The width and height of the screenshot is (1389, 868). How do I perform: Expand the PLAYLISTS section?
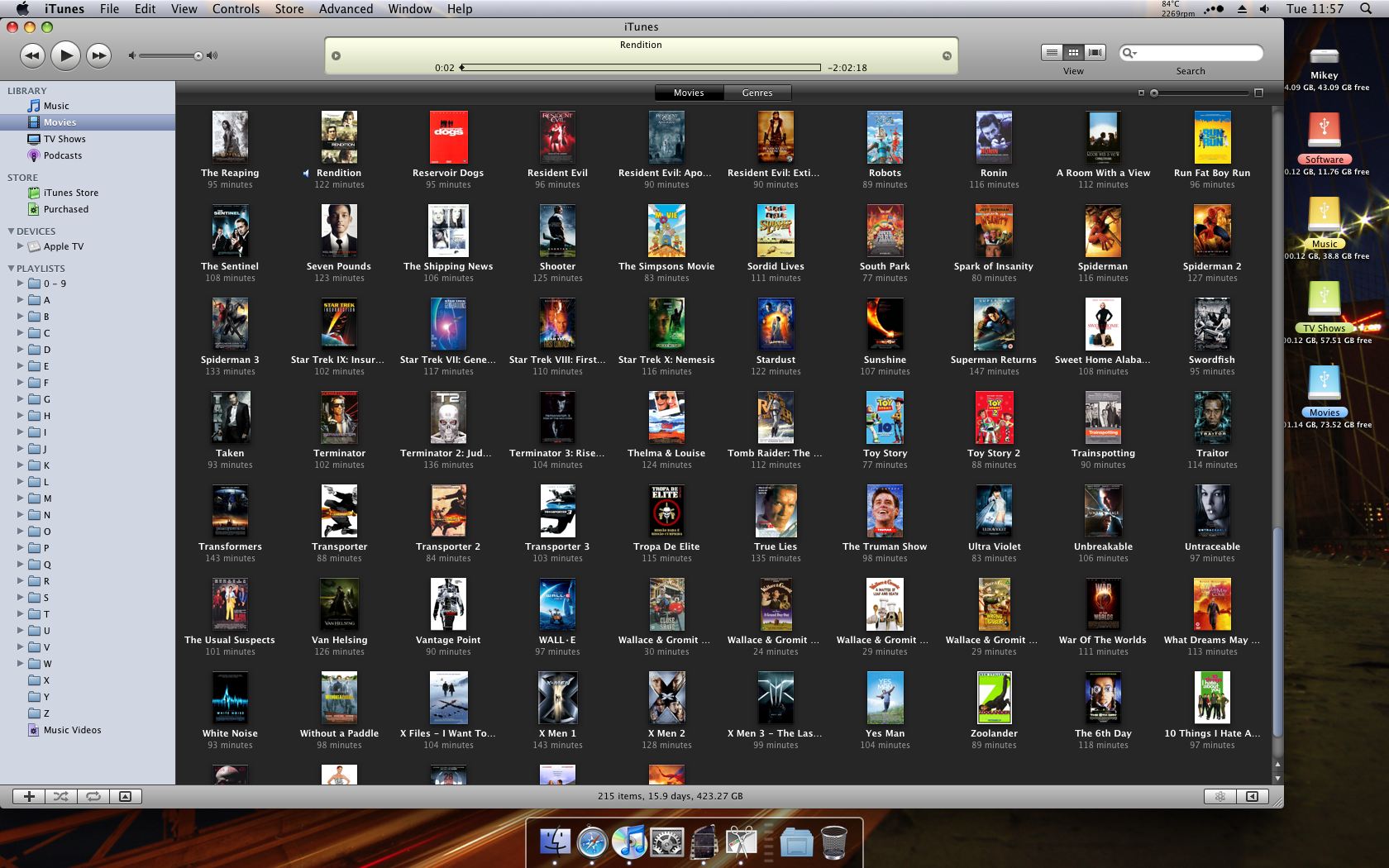11,268
